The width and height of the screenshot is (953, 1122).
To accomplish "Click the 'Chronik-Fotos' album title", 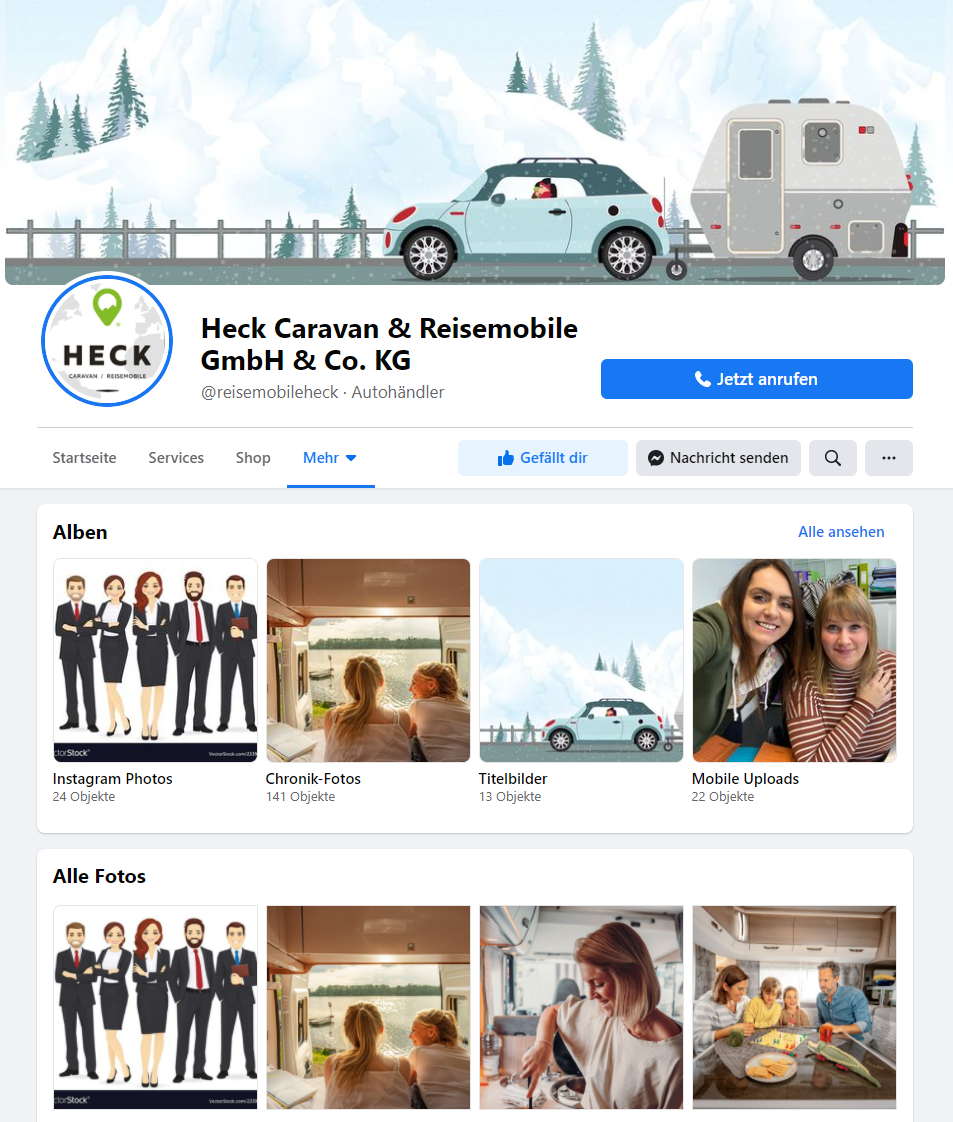I will tap(313, 779).
